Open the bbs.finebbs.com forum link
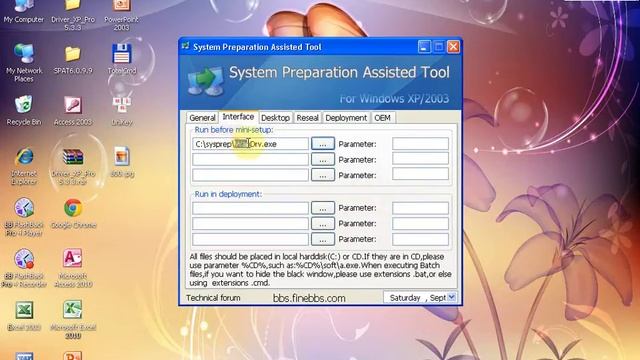The height and width of the screenshot is (360, 640). tap(309, 298)
